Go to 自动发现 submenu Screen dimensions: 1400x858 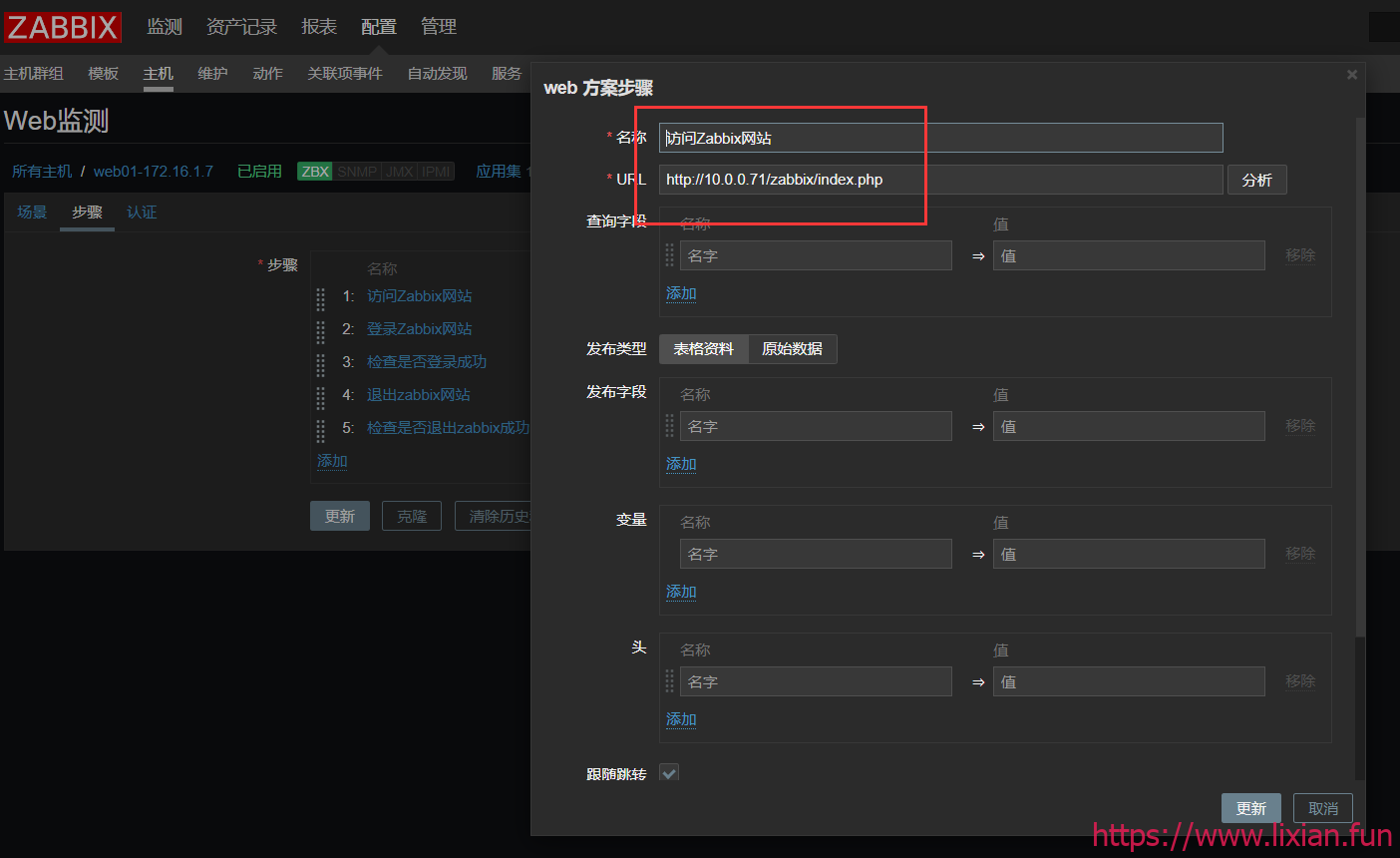pos(437,73)
